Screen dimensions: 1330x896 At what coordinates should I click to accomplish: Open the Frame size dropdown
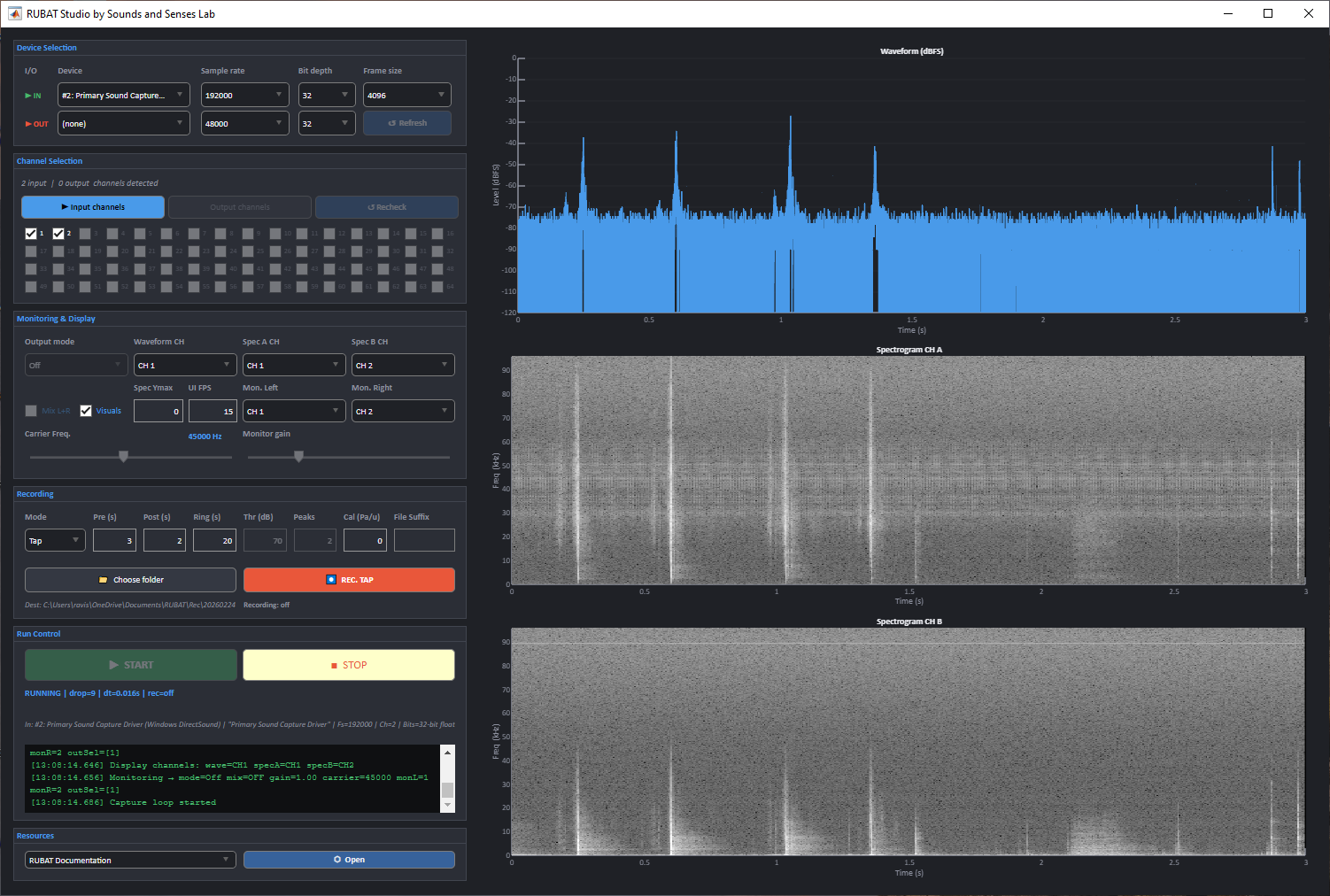coord(406,95)
